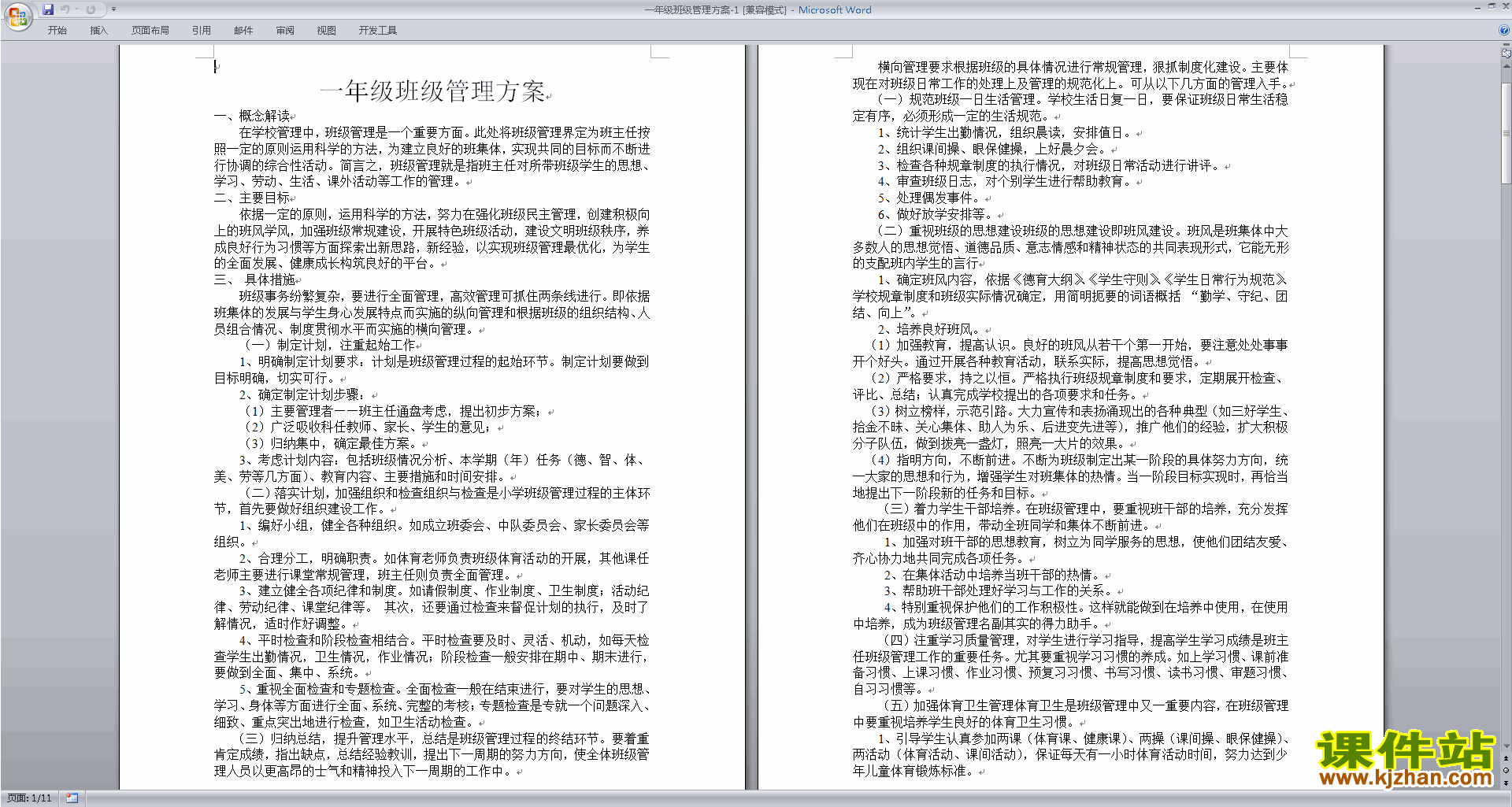Open the 插入 ribbon tab

(98, 30)
